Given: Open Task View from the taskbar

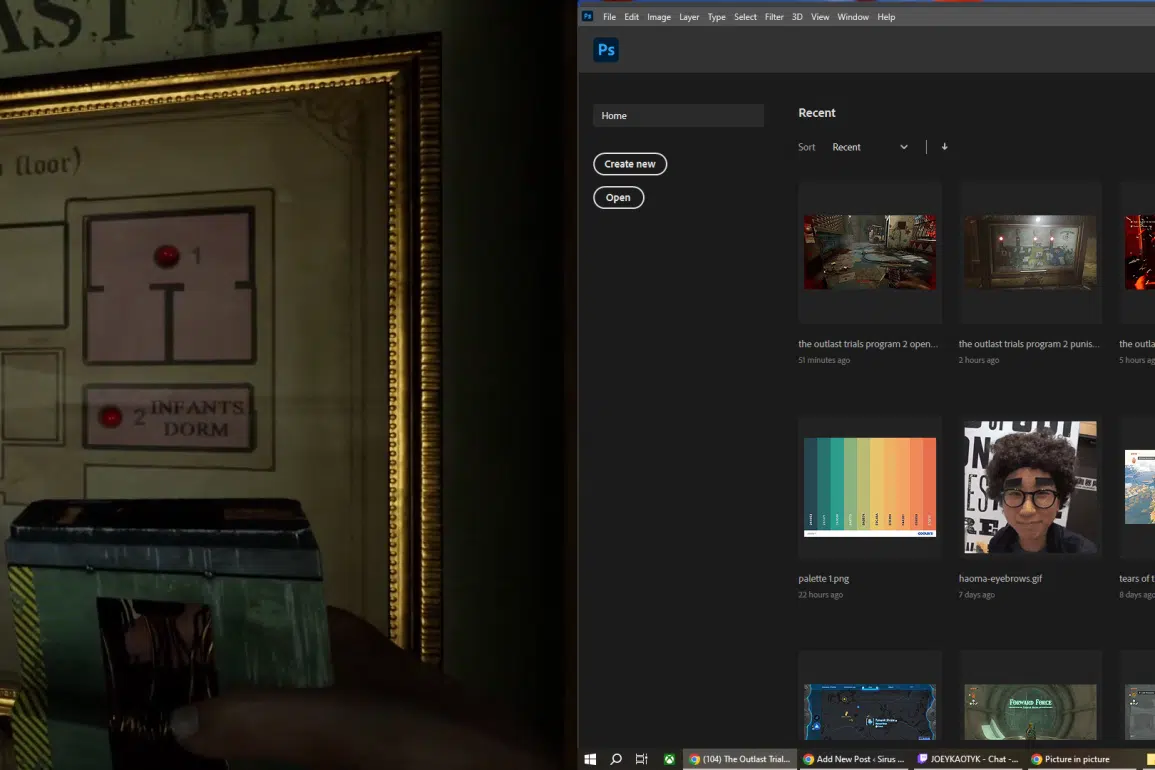Looking at the screenshot, I should click(642, 759).
